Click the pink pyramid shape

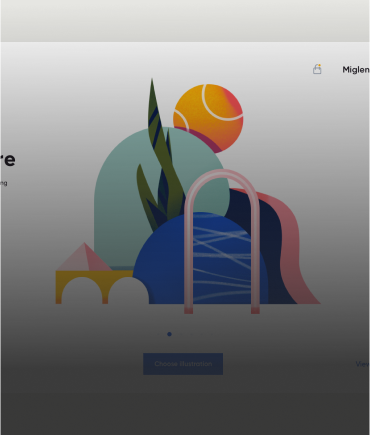(x=84, y=257)
